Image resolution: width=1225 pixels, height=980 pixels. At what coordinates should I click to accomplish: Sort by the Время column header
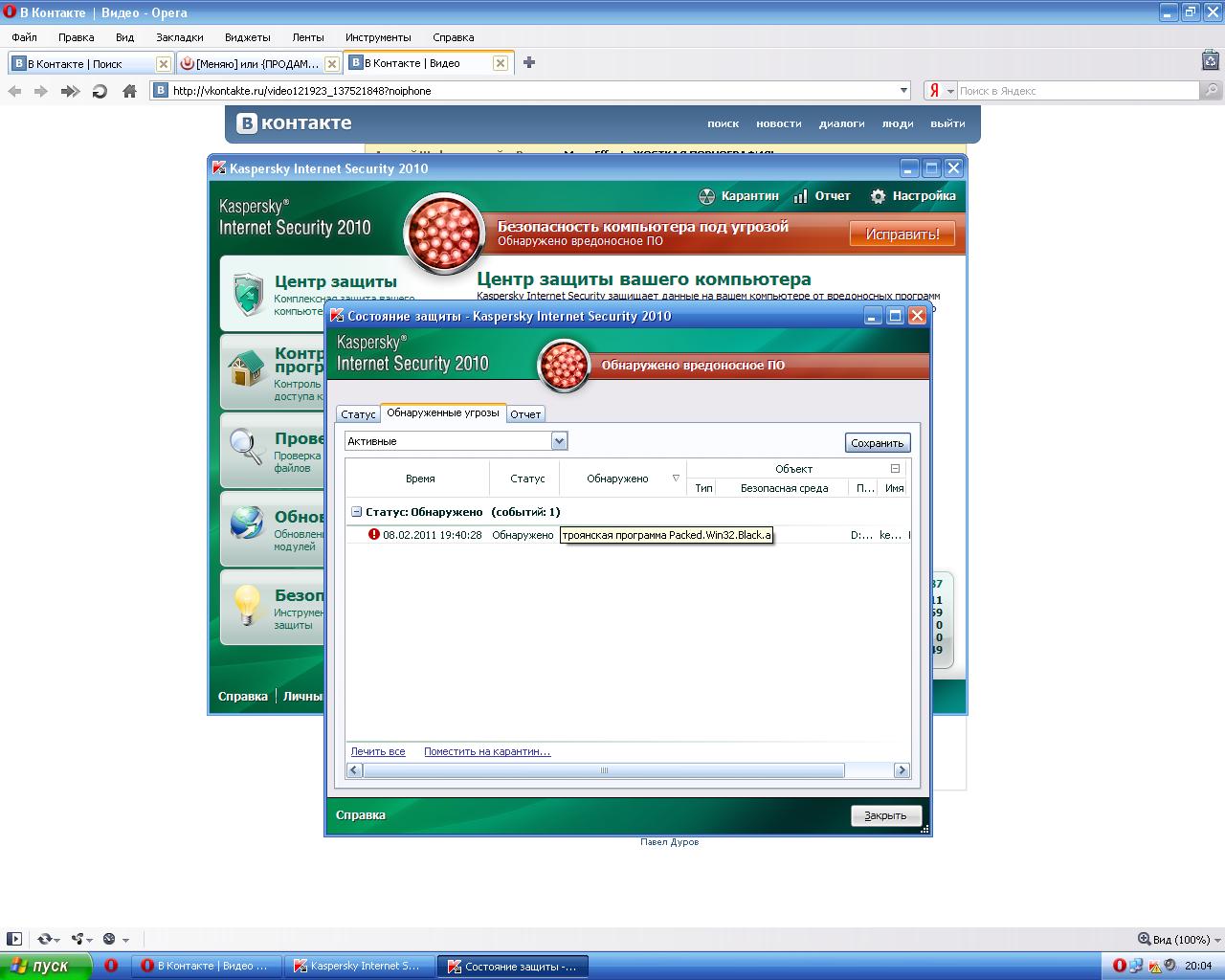click(419, 479)
